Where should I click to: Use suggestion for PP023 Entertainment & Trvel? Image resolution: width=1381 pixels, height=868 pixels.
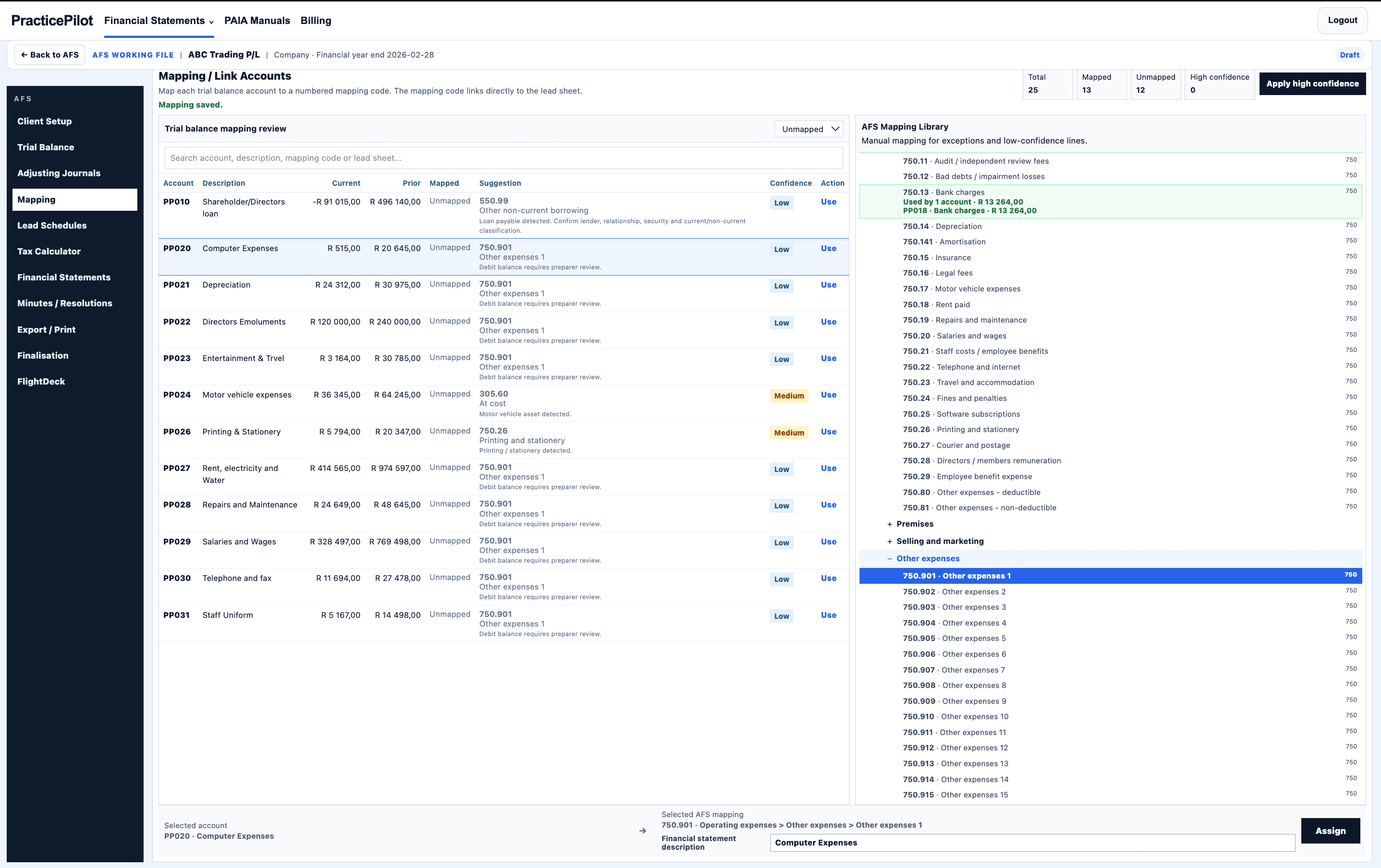tap(828, 358)
